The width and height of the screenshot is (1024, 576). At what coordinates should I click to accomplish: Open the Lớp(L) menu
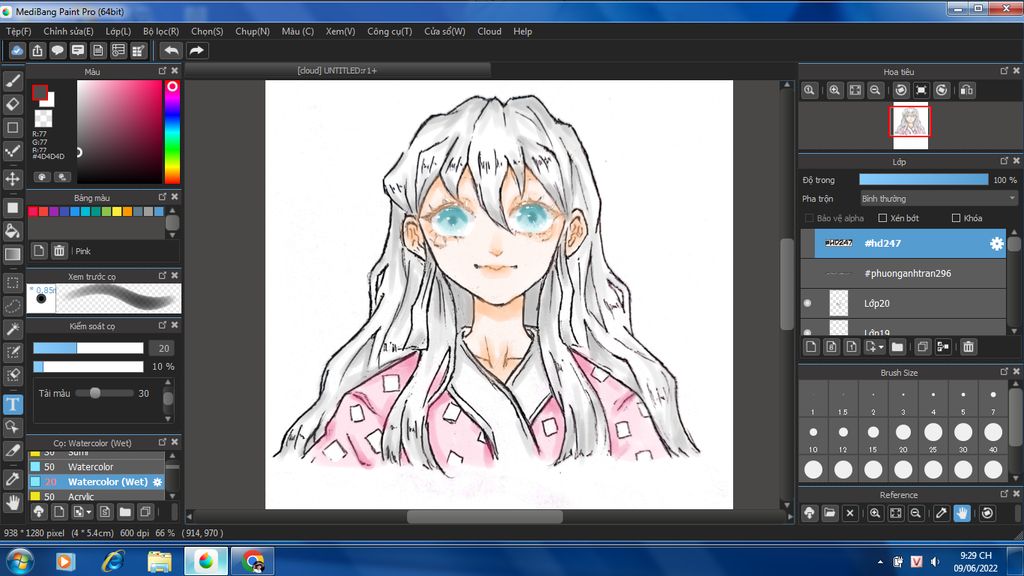(118, 31)
